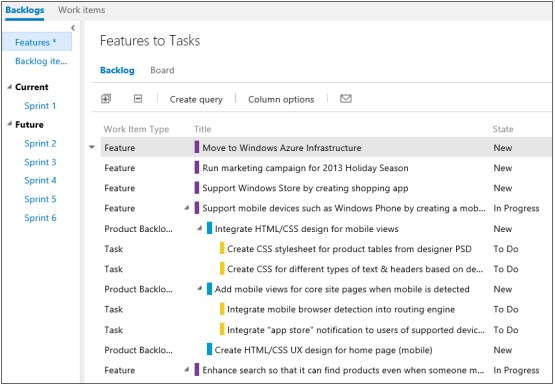Open Column options

pyautogui.click(x=281, y=99)
